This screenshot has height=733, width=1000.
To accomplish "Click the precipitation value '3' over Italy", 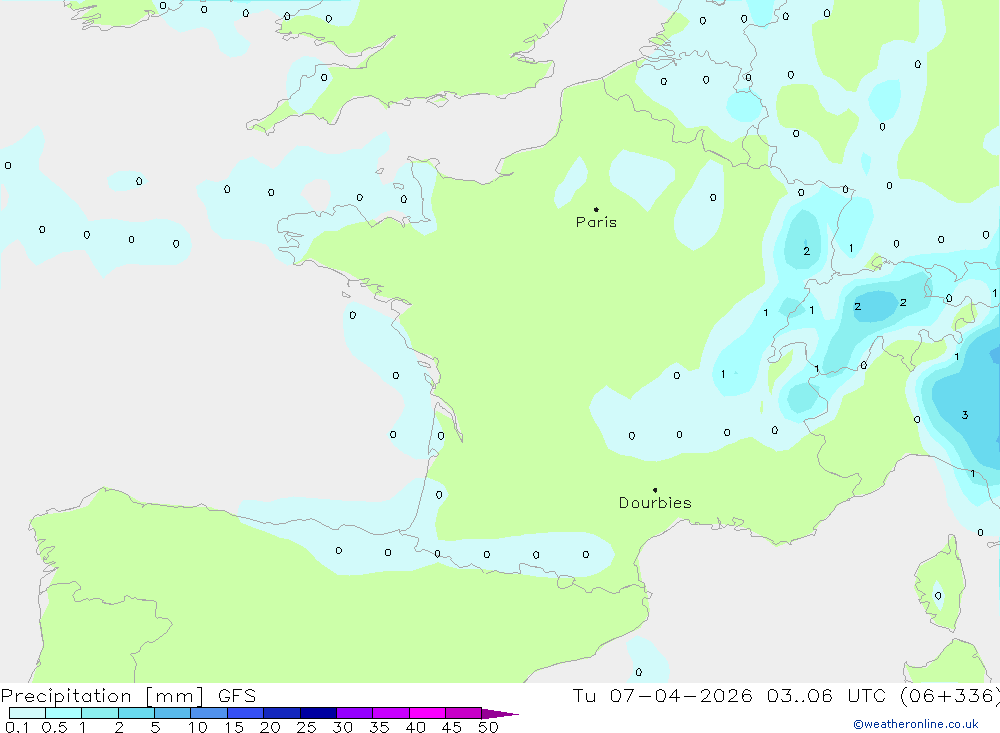I will [x=965, y=415].
